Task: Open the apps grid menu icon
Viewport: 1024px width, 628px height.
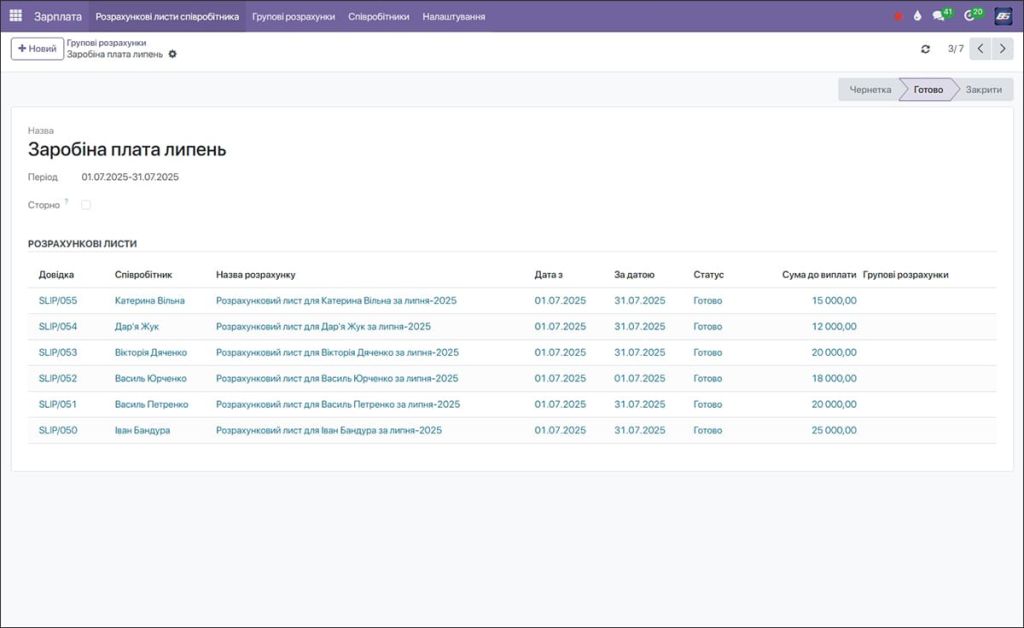Action: (14, 15)
